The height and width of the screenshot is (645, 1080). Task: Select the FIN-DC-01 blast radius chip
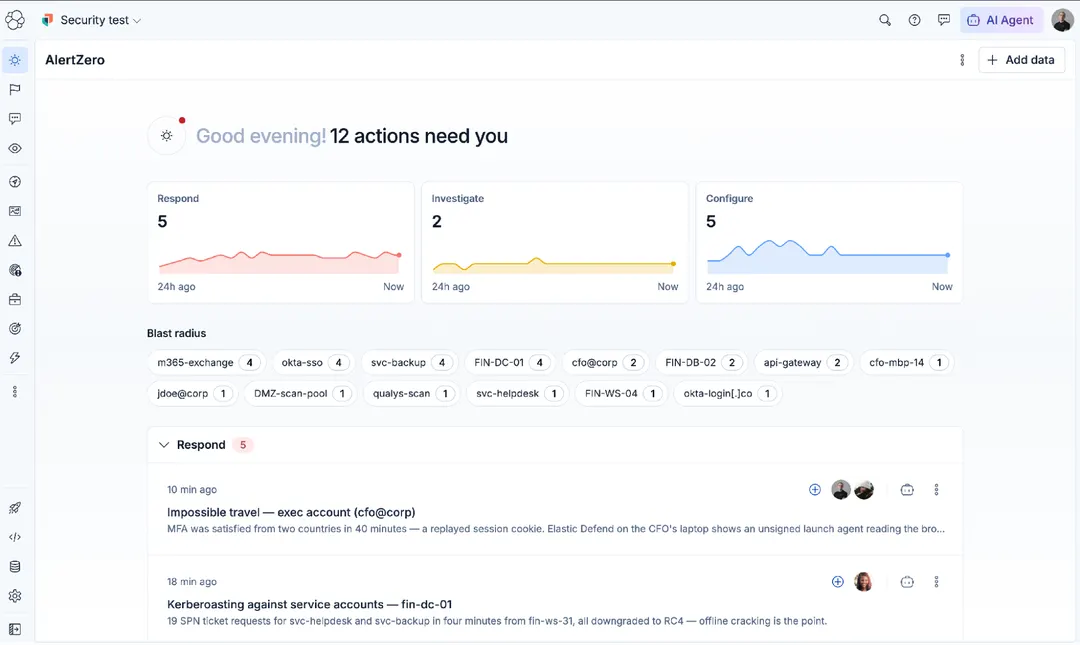click(509, 362)
